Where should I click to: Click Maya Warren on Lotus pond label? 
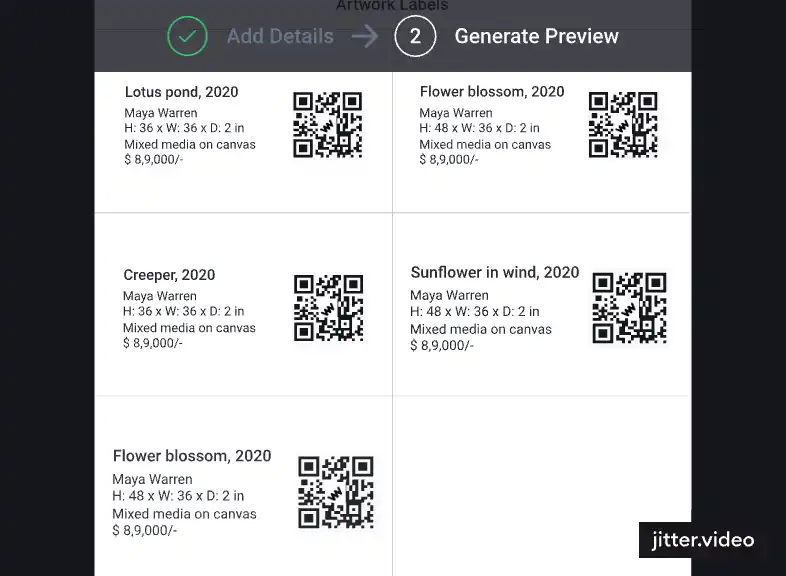(x=161, y=113)
